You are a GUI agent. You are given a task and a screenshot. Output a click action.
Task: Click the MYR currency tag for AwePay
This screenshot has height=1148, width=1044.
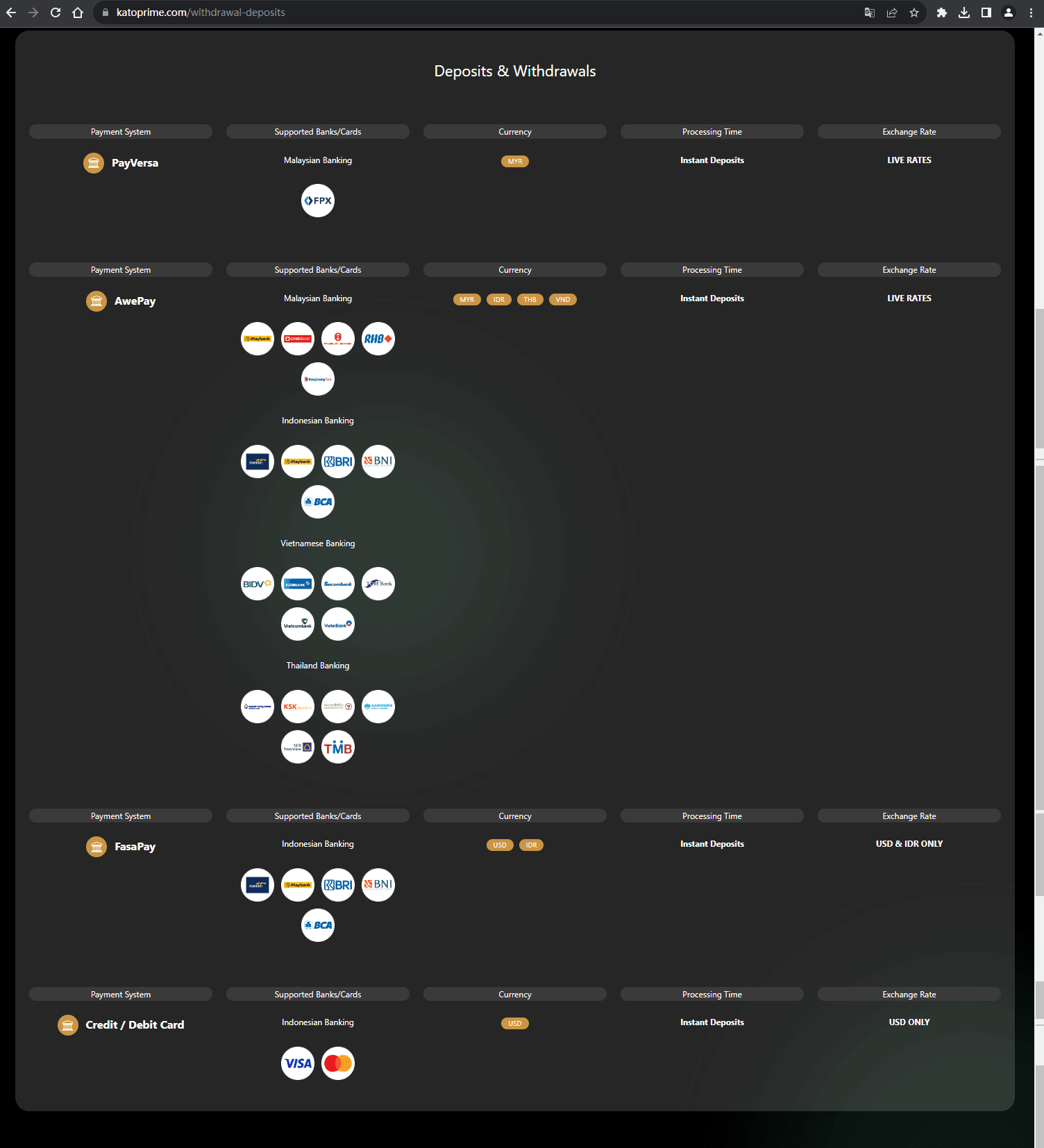[467, 300]
